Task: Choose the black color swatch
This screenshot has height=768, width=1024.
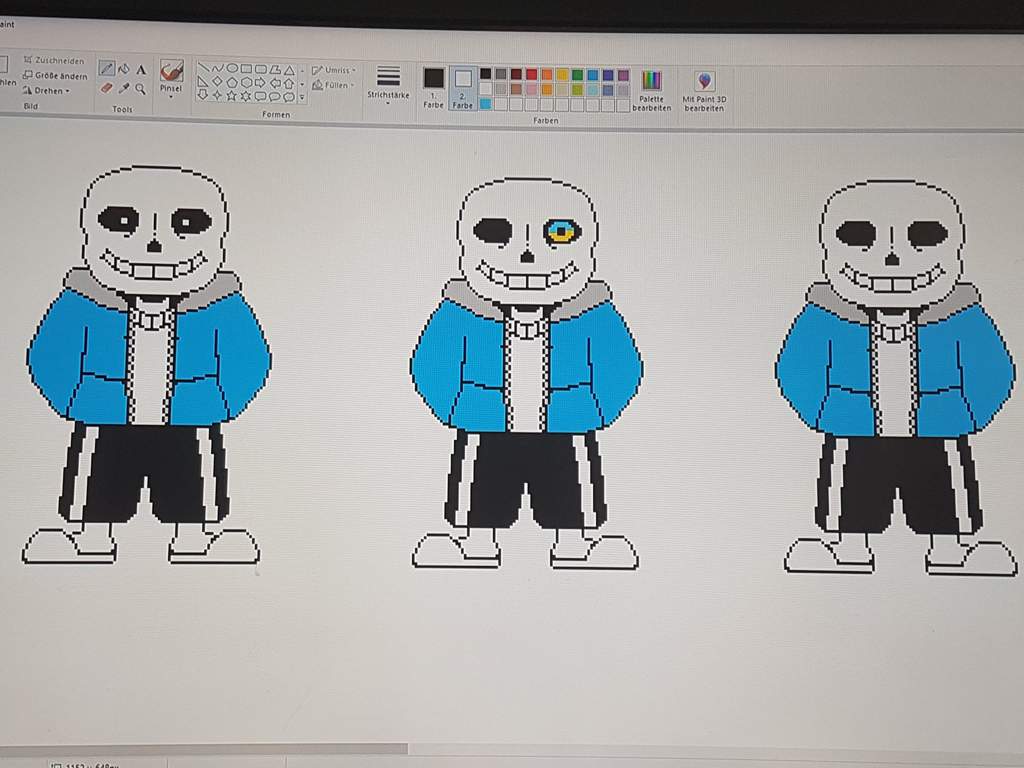Action: pos(486,74)
